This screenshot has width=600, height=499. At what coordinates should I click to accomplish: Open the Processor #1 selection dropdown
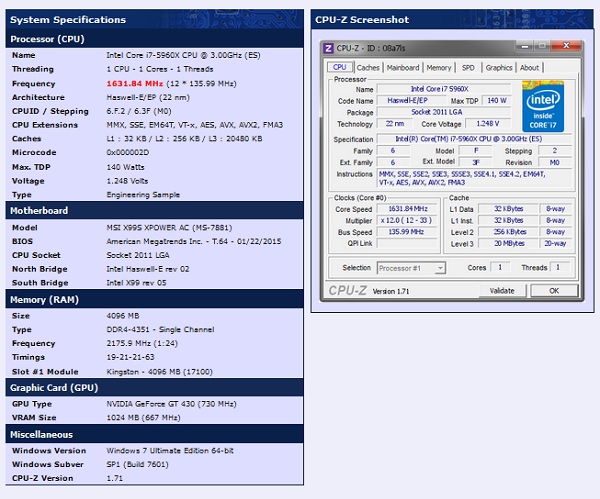coord(411,268)
